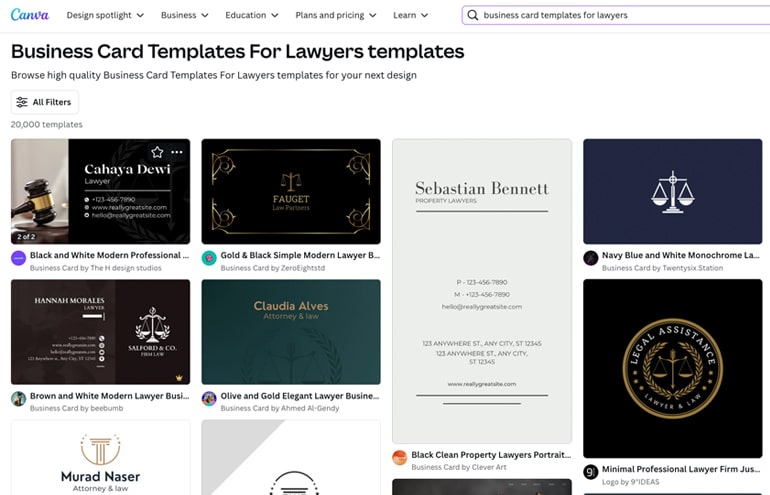Open the Learn menu
Screen dimensions: 770x495
[410, 16]
